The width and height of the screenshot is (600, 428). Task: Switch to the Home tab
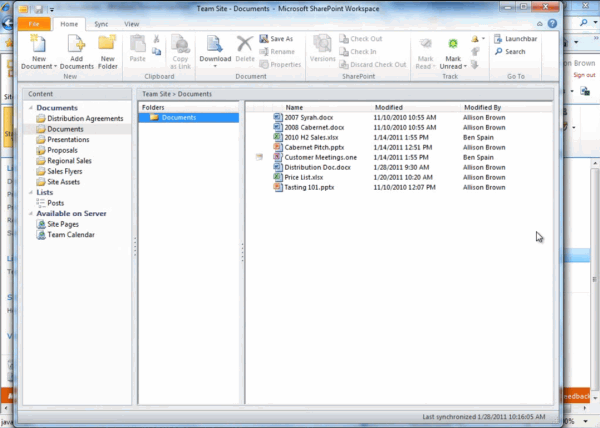(x=69, y=24)
